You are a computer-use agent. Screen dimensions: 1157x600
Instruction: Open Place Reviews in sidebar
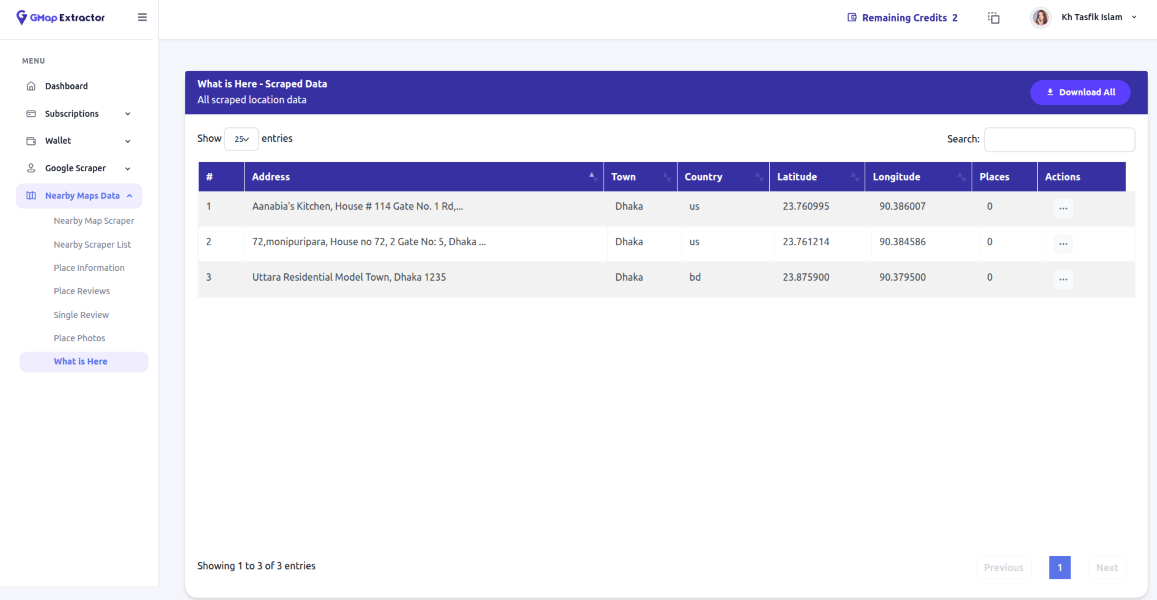point(82,291)
